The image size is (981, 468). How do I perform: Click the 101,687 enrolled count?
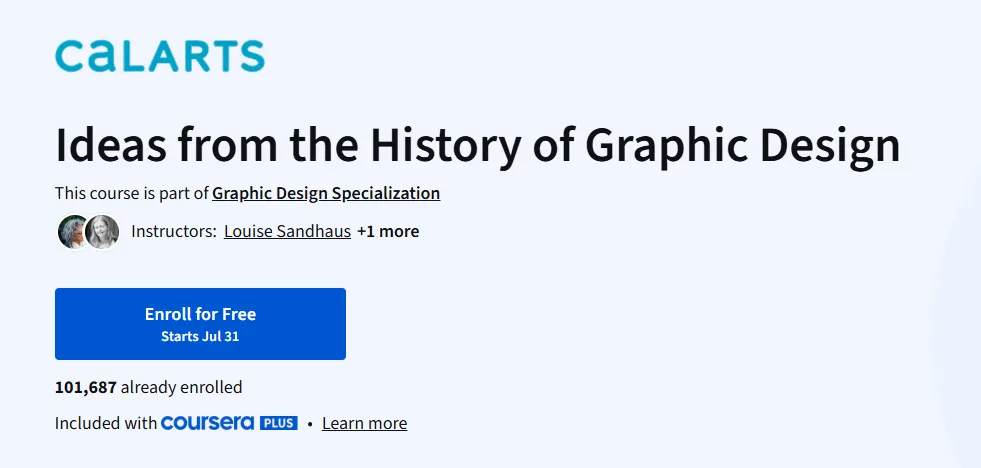(86, 387)
